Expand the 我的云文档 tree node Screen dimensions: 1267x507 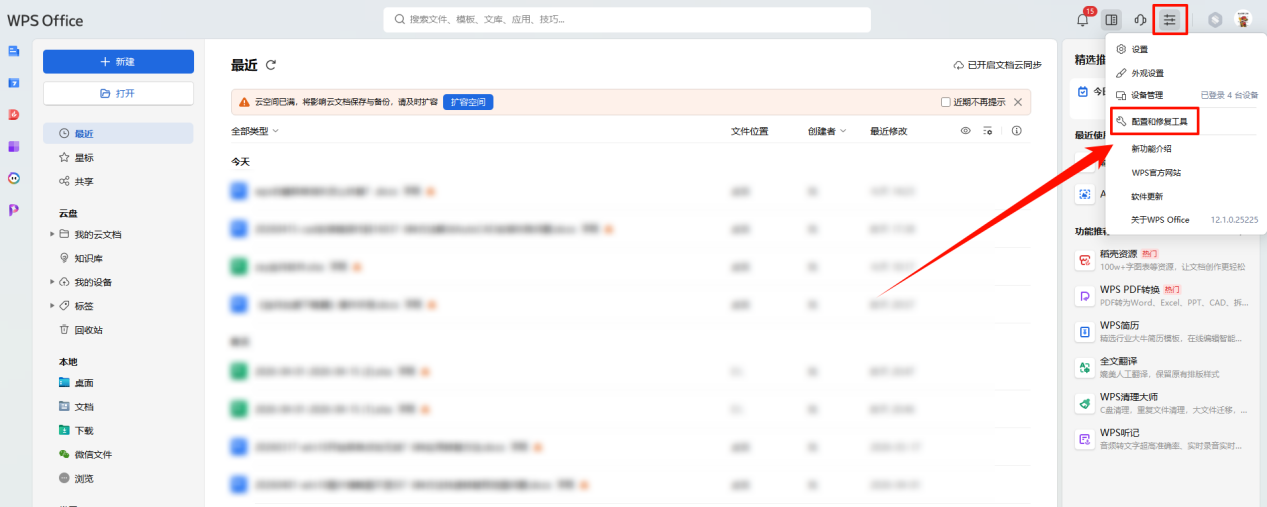point(52,234)
